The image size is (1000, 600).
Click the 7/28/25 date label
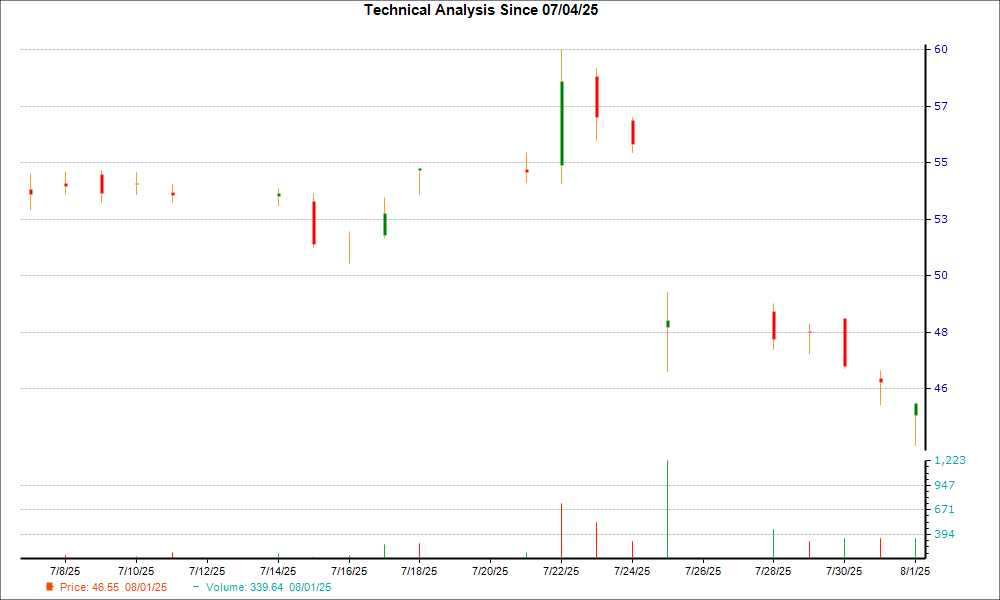774,571
